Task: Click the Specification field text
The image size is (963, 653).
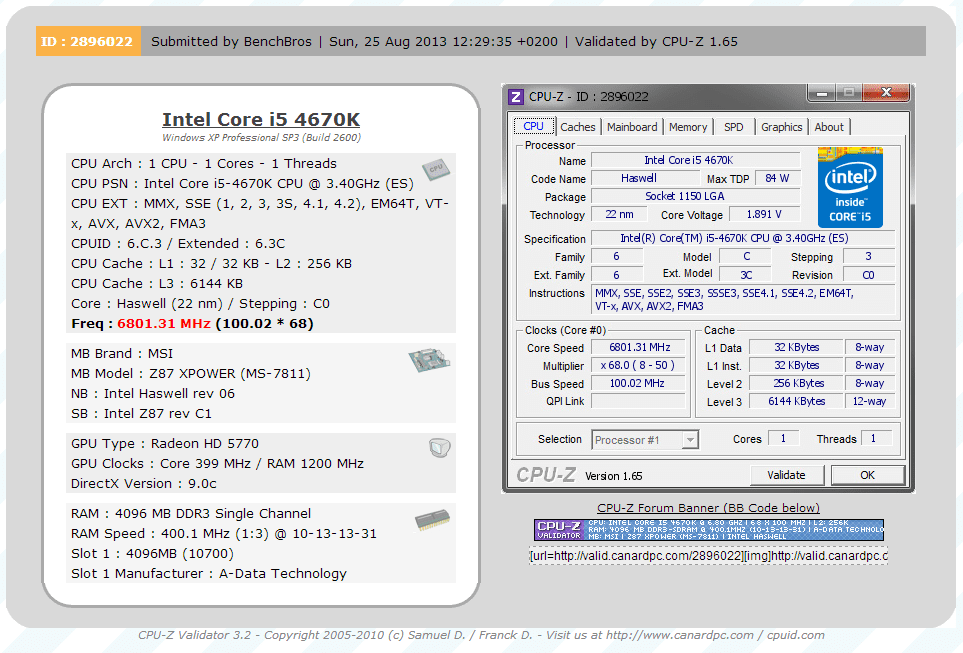Action: [743, 238]
